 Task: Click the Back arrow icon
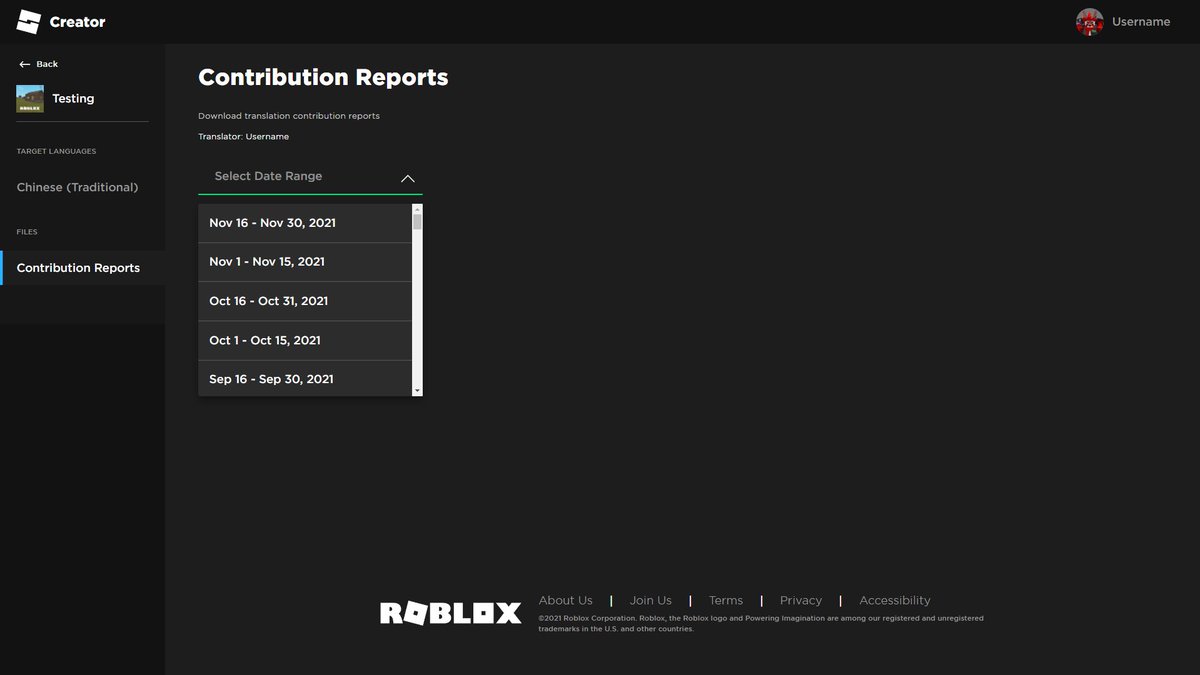(24, 64)
